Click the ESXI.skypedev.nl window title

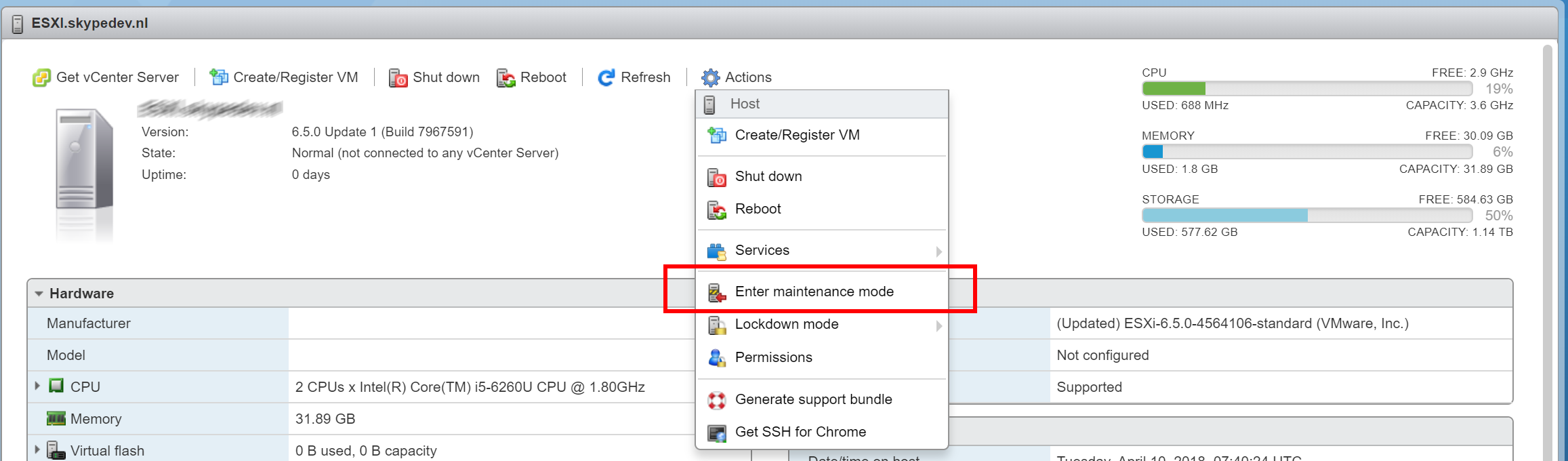coord(89,23)
